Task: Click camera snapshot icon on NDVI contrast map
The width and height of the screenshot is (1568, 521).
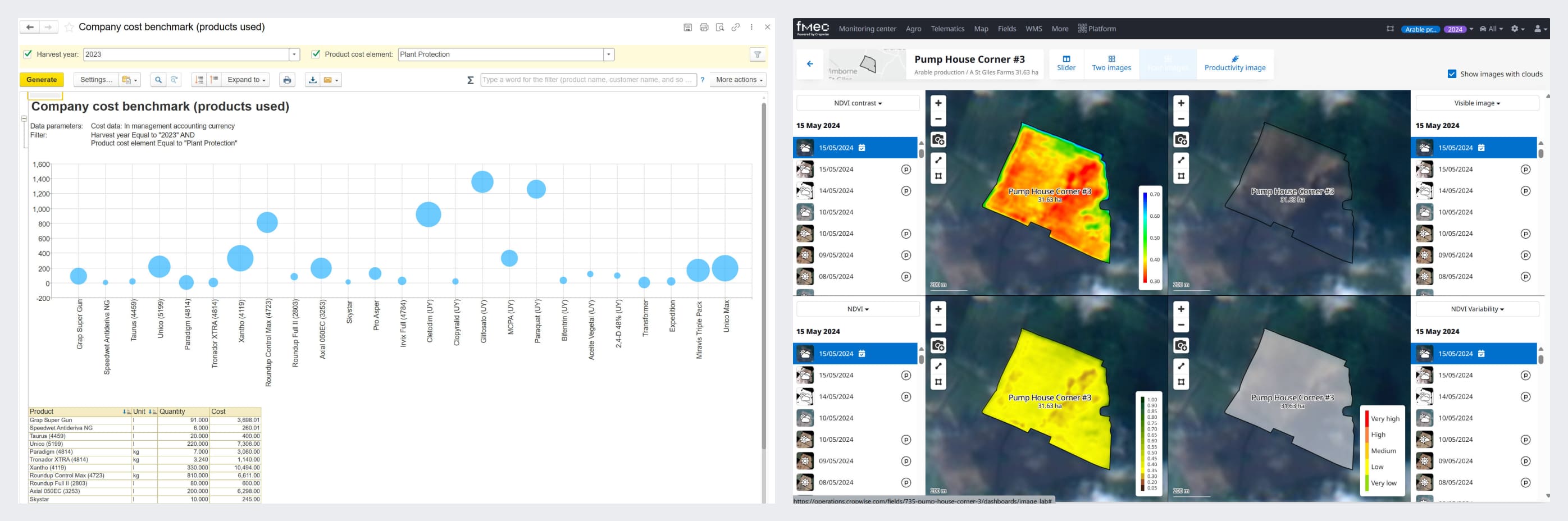Action: click(938, 140)
